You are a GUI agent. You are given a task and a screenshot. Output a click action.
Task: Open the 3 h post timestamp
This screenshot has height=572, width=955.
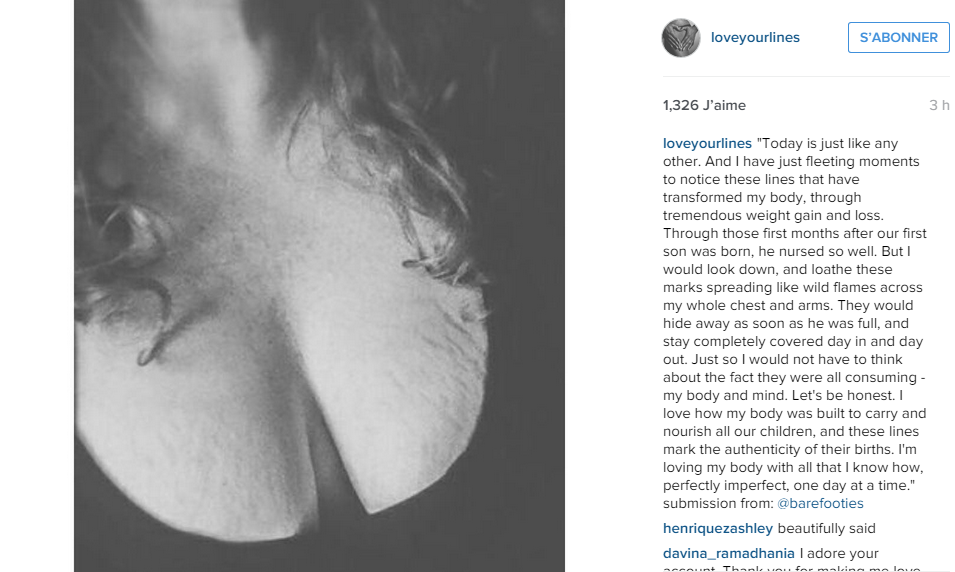click(939, 105)
